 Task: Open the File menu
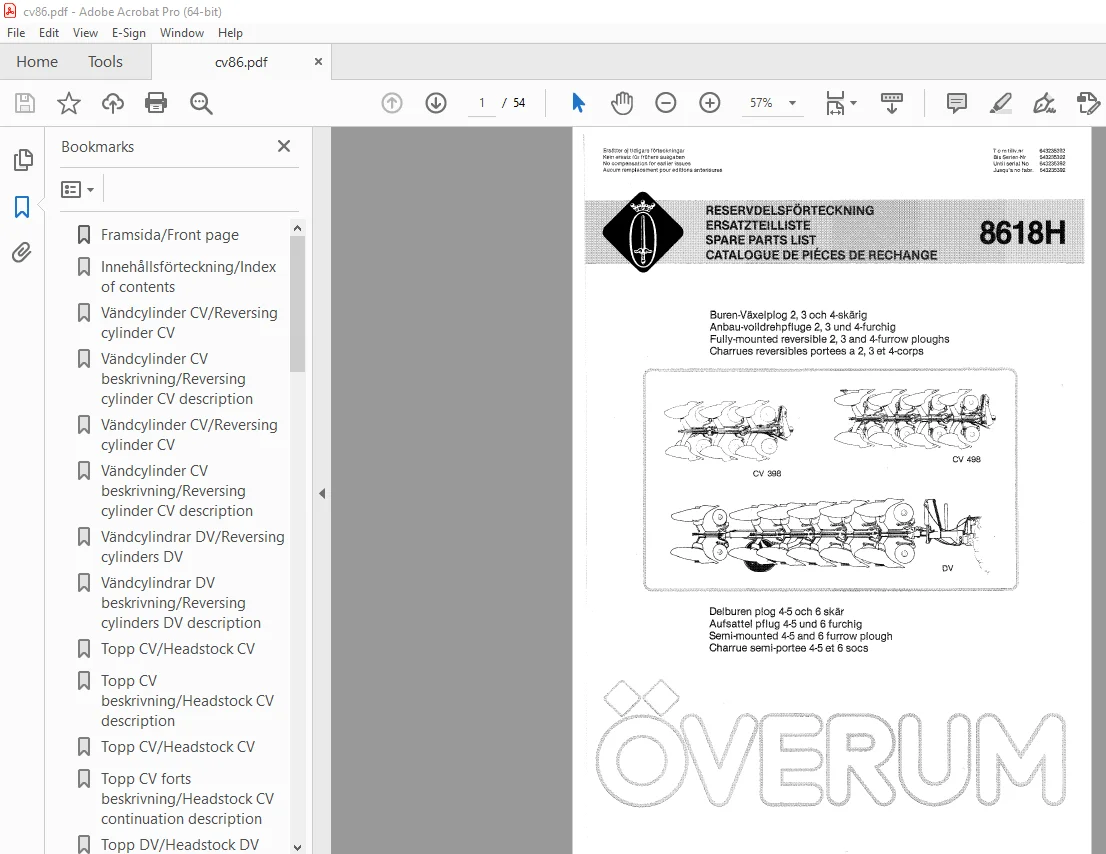click(x=16, y=32)
